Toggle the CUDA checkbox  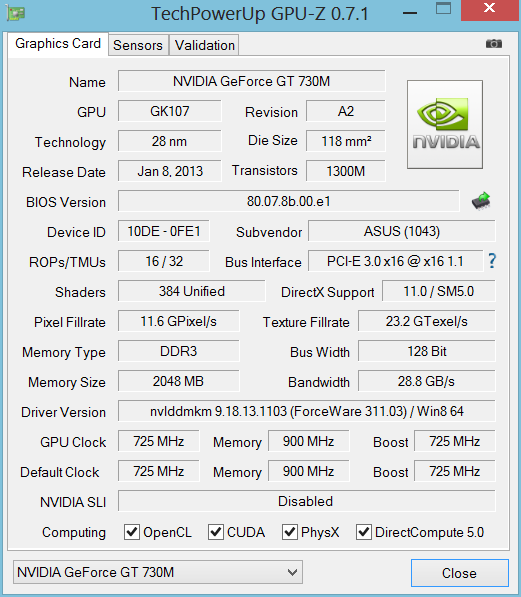pyautogui.click(x=216, y=532)
